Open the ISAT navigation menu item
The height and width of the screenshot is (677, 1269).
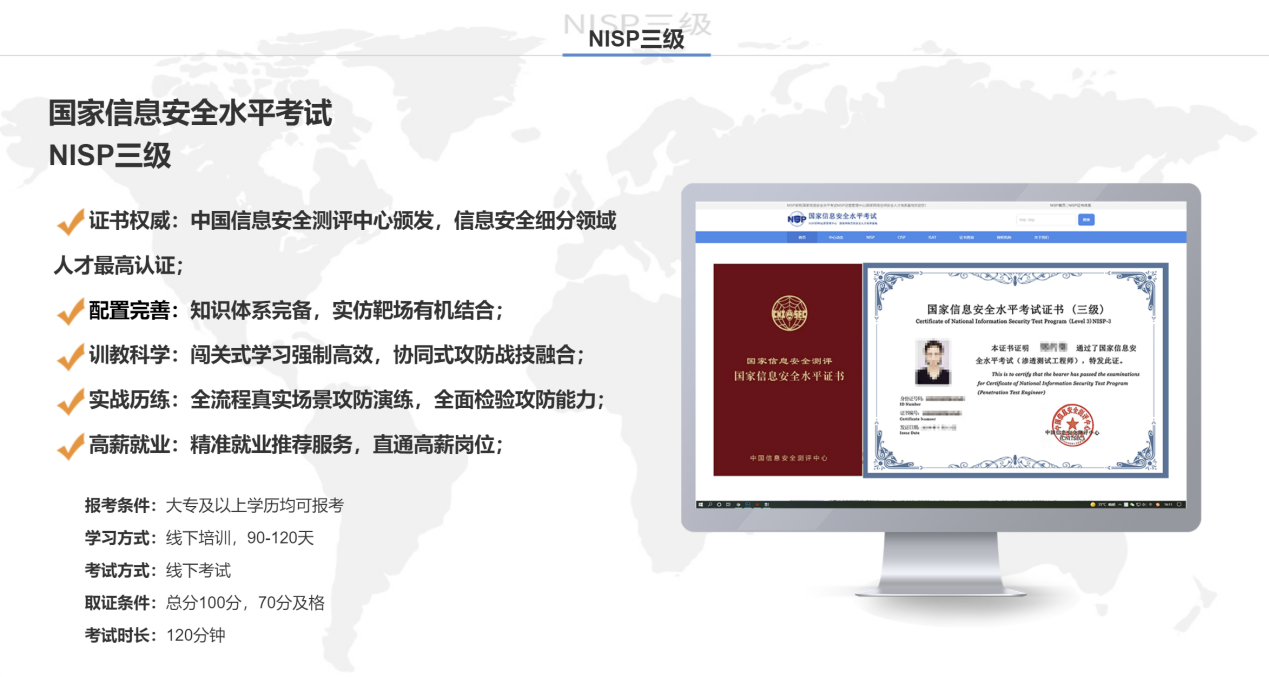point(932,238)
